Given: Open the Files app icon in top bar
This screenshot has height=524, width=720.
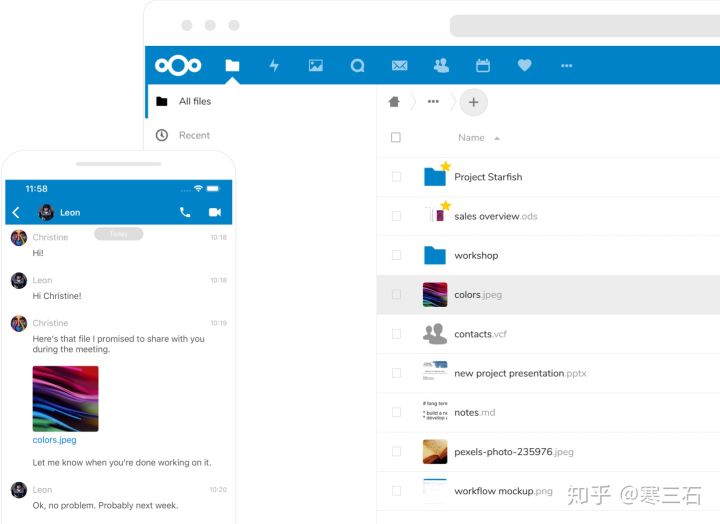Looking at the screenshot, I should [232, 66].
